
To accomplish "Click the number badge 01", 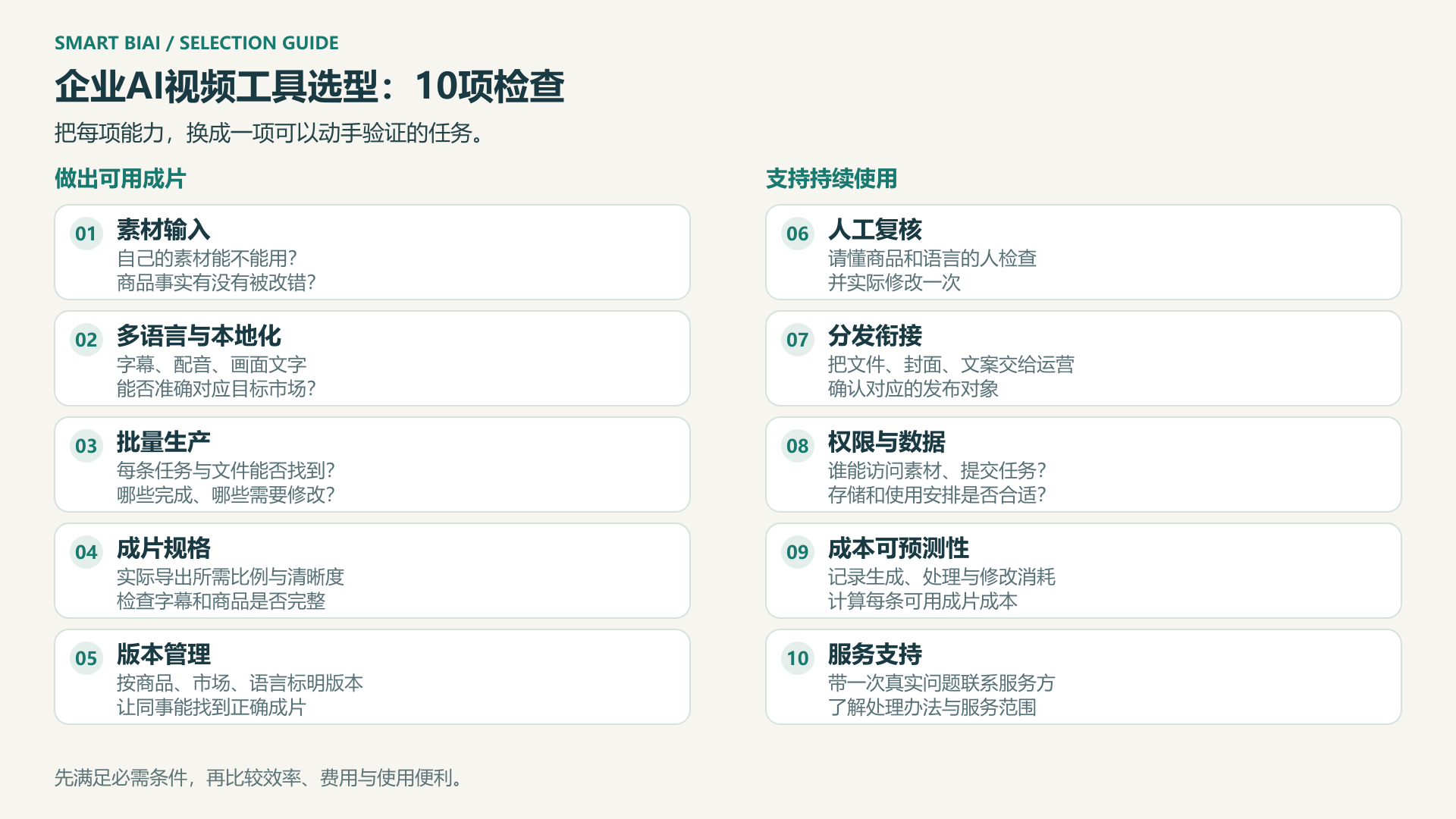I will 86,234.
